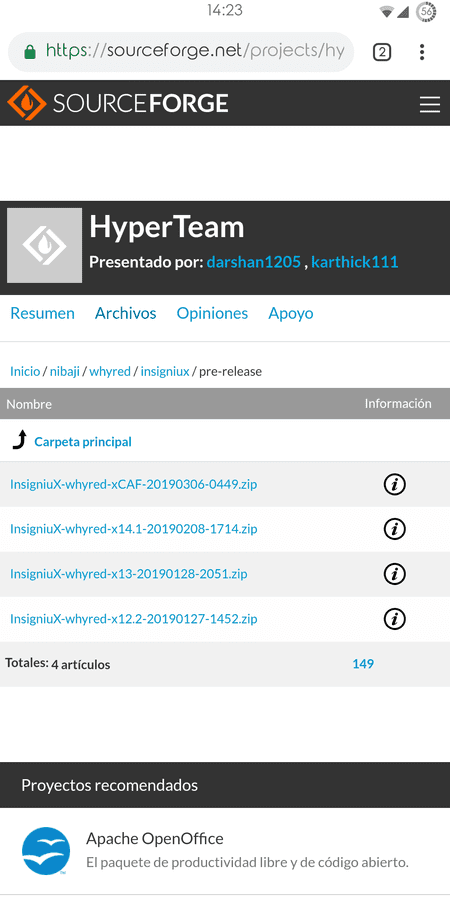
Task: Tap the SourceForge flame logo
Action: click(x=26, y=103)
